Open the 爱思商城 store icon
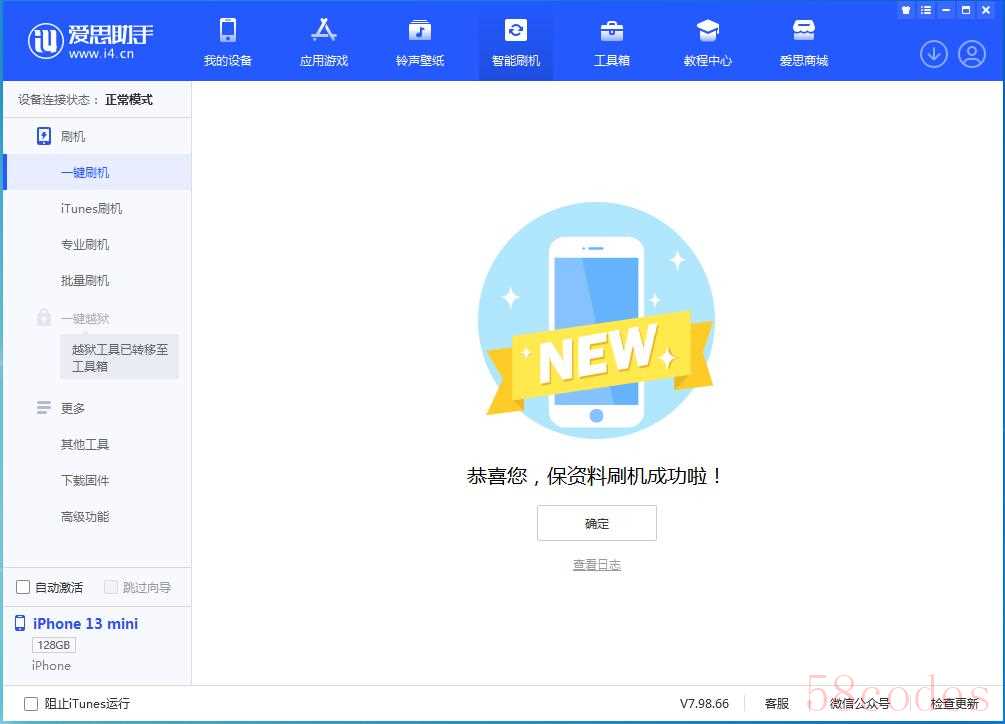 coord(804,31)
